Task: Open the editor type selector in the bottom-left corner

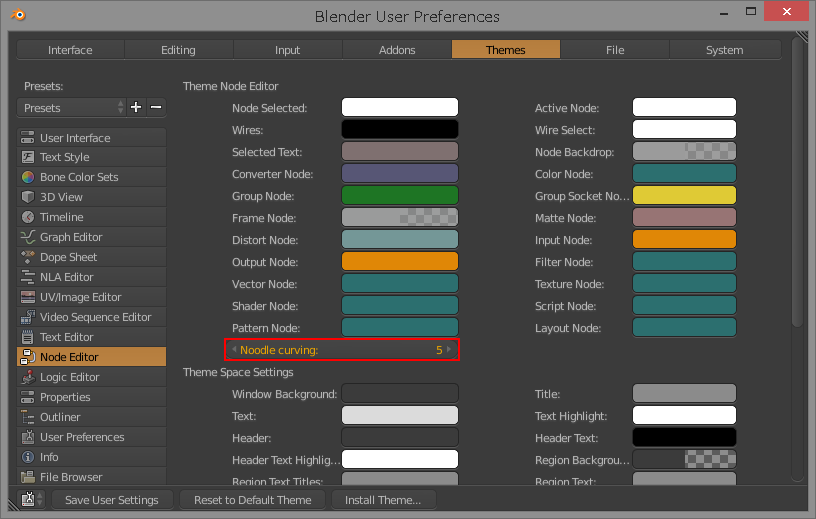Action: (x=32, y=499)
